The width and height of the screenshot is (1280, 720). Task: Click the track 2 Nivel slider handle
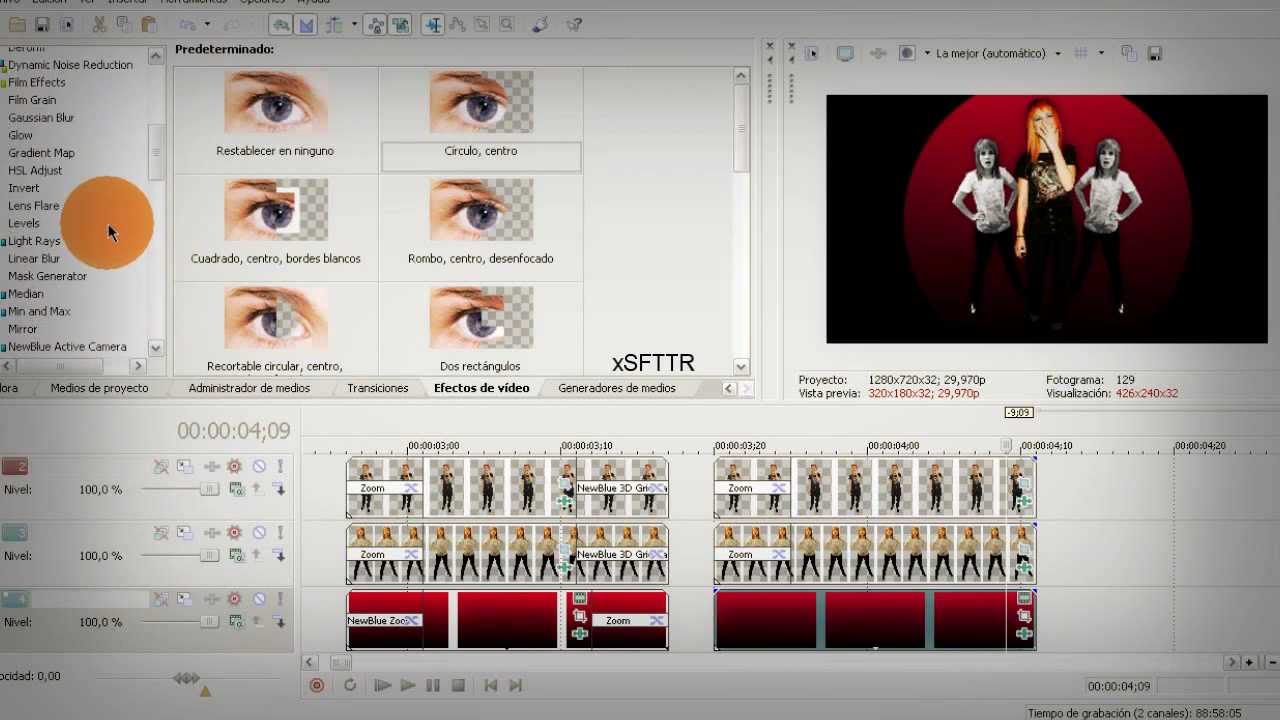pos(208,489)
